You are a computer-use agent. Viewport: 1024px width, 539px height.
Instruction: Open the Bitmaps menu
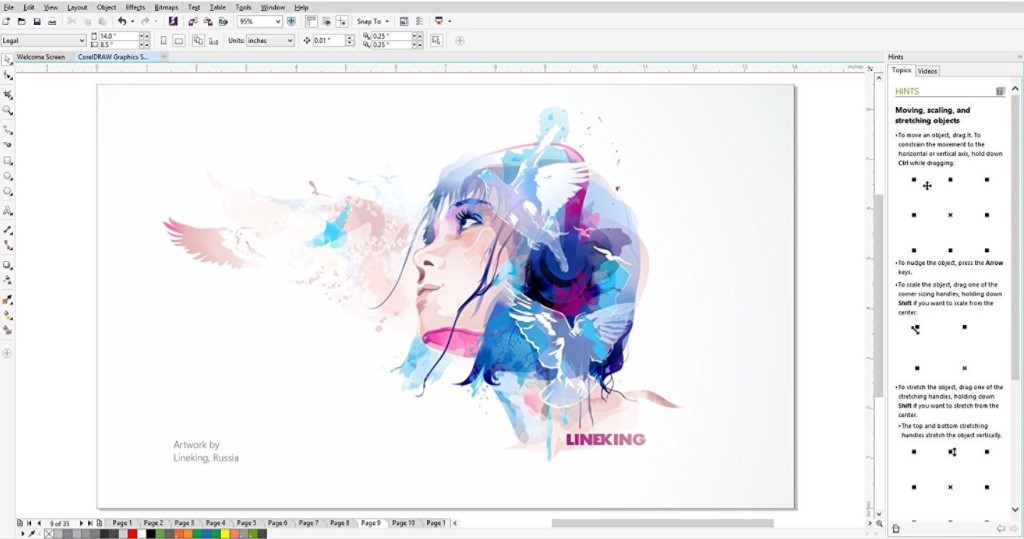tap(166, 7)
